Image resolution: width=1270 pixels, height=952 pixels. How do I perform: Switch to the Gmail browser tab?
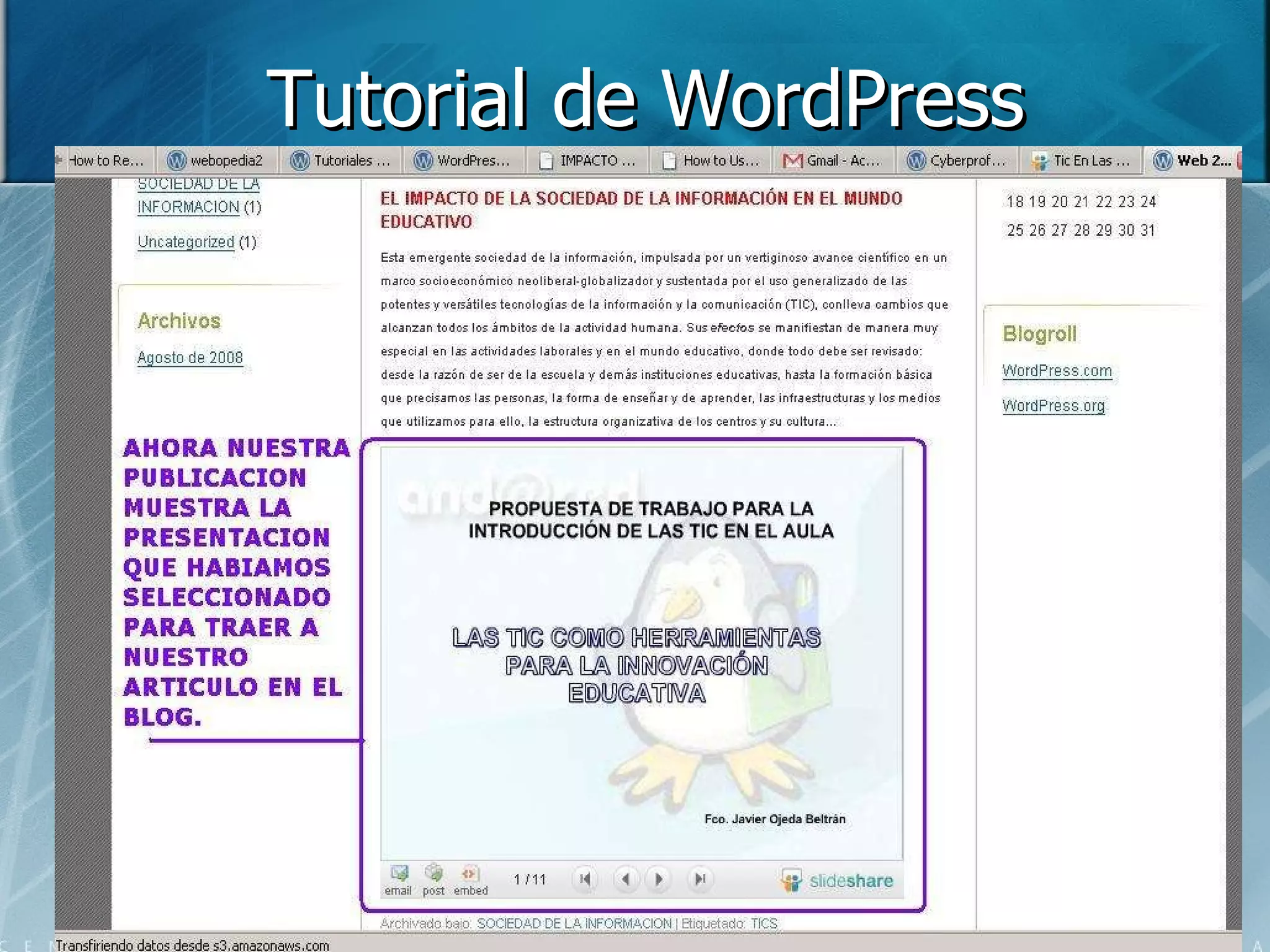[x=833, y=161]
